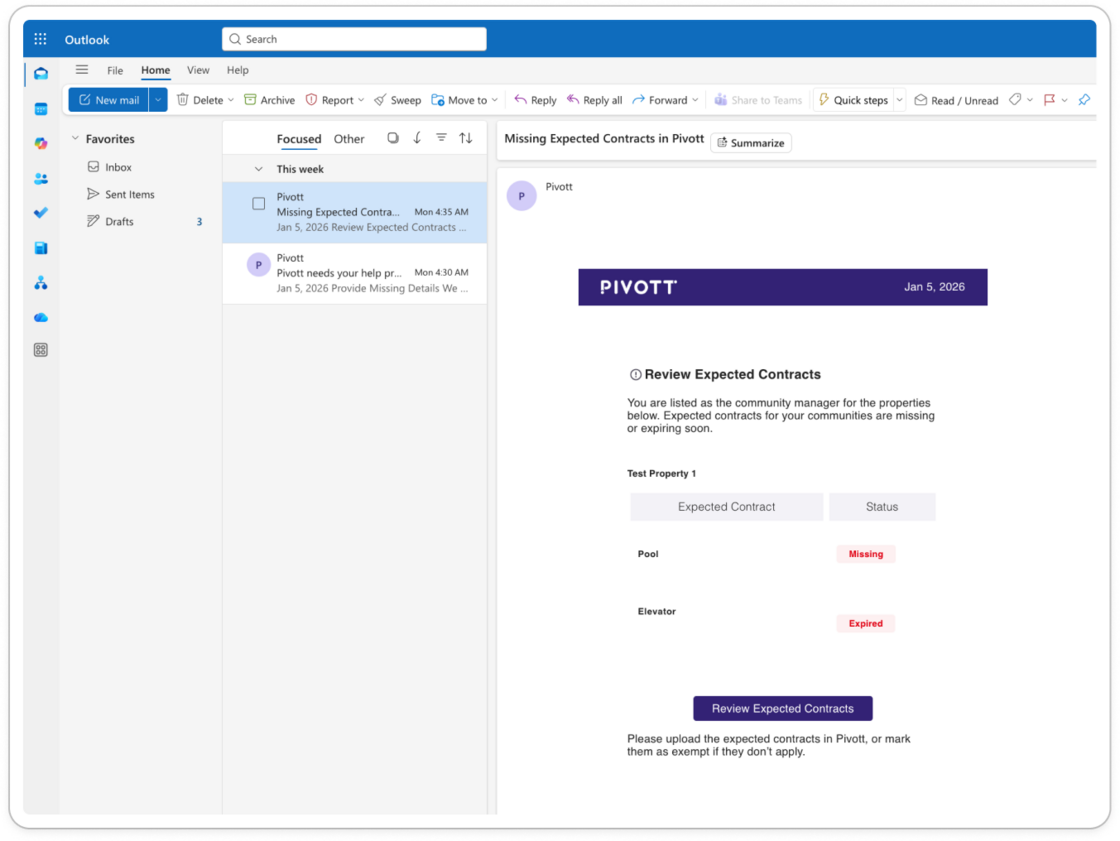Click the Expired status badge
This screenshot has height=841, width=1120.
pyautogui.click(x=866, y=623)
